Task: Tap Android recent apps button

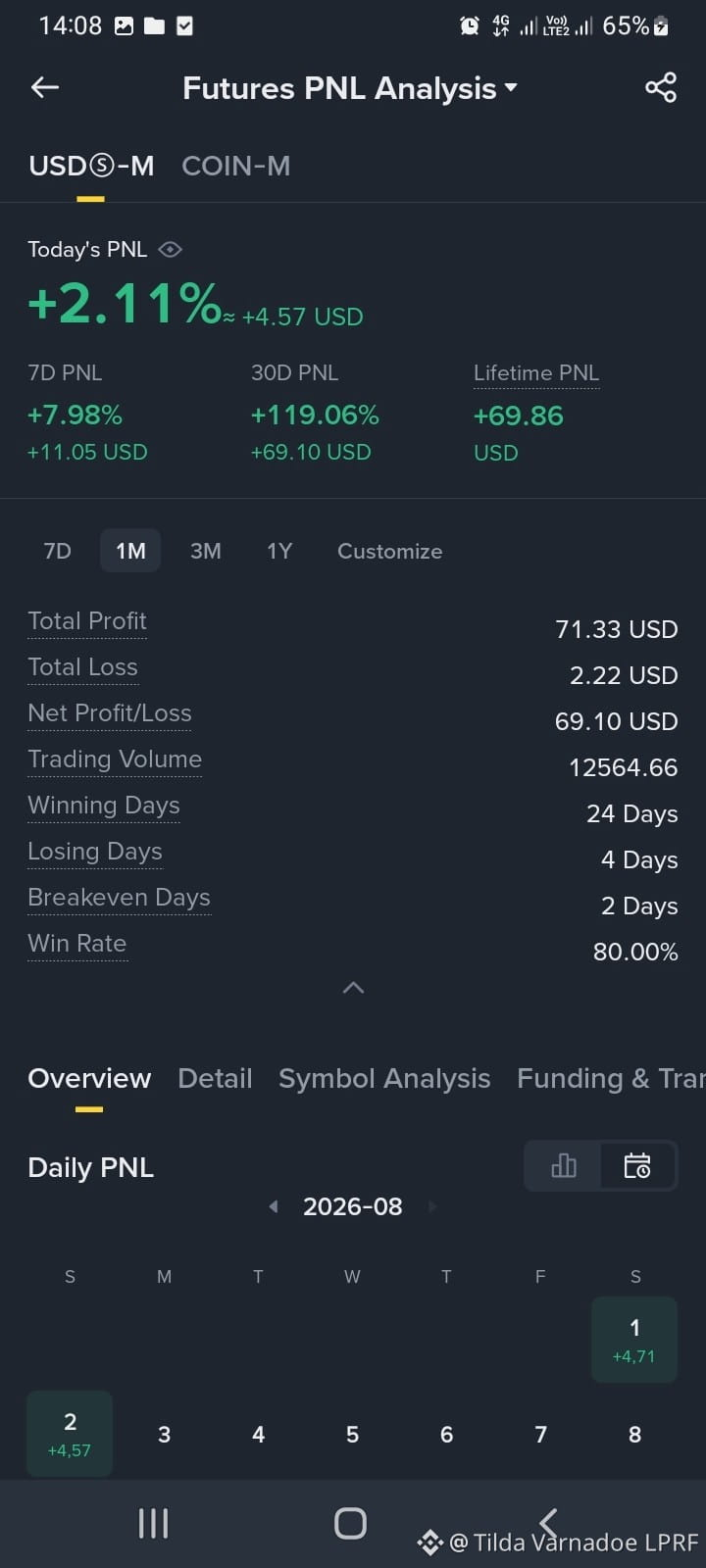Action: [x=153, y=1523]
